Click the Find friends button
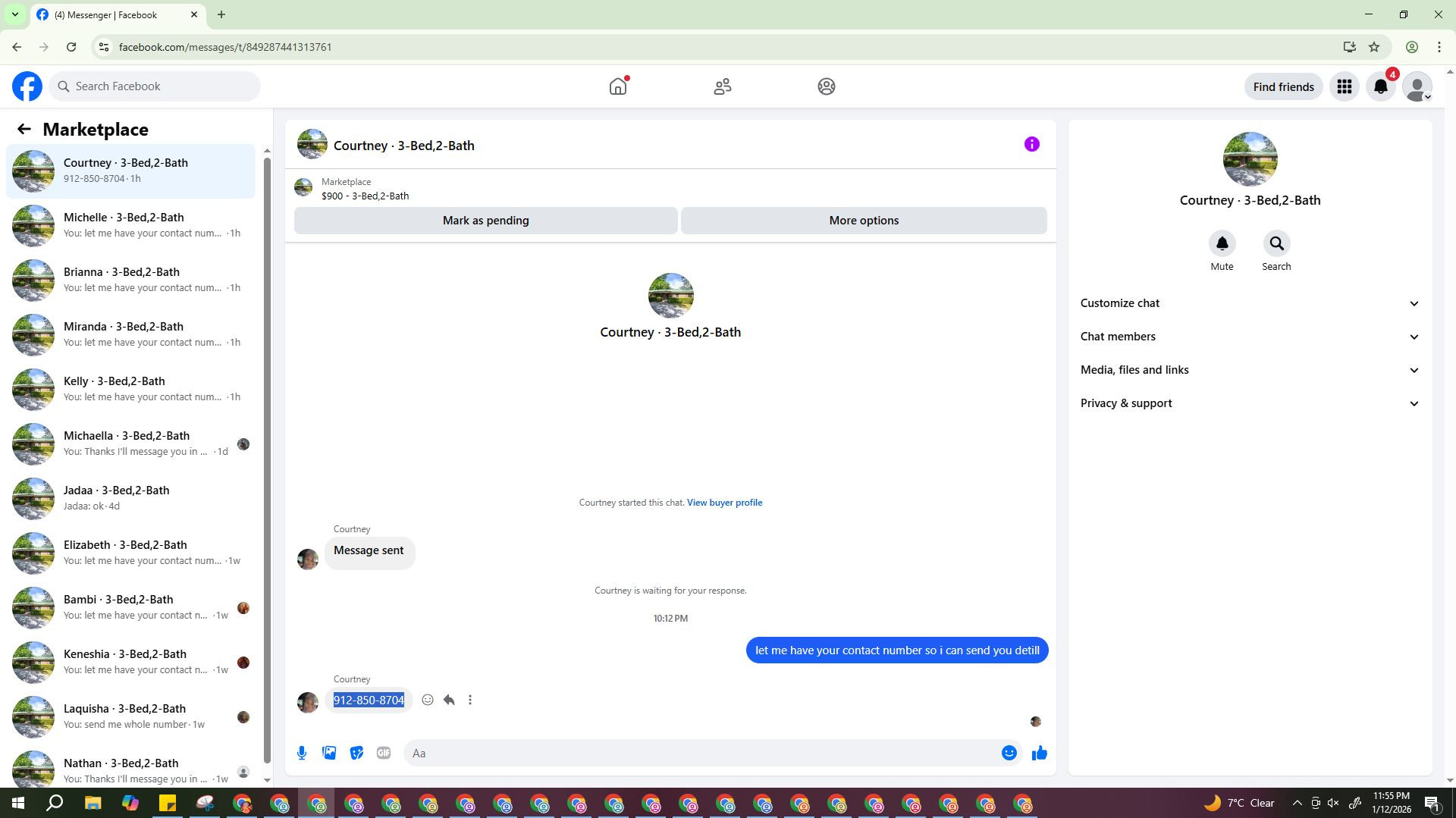The height and width of the screenshot is (818, 1456). tap(1283, 86)
